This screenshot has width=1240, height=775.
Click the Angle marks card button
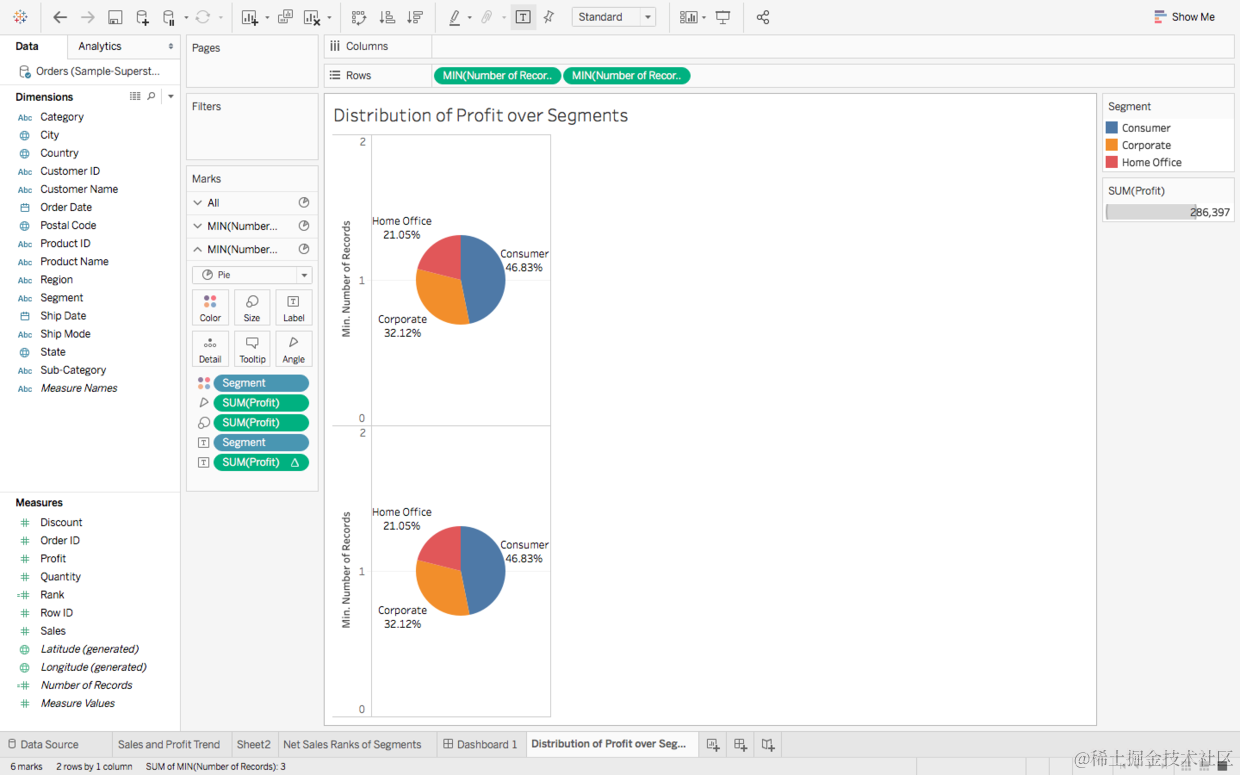point(293,349)
